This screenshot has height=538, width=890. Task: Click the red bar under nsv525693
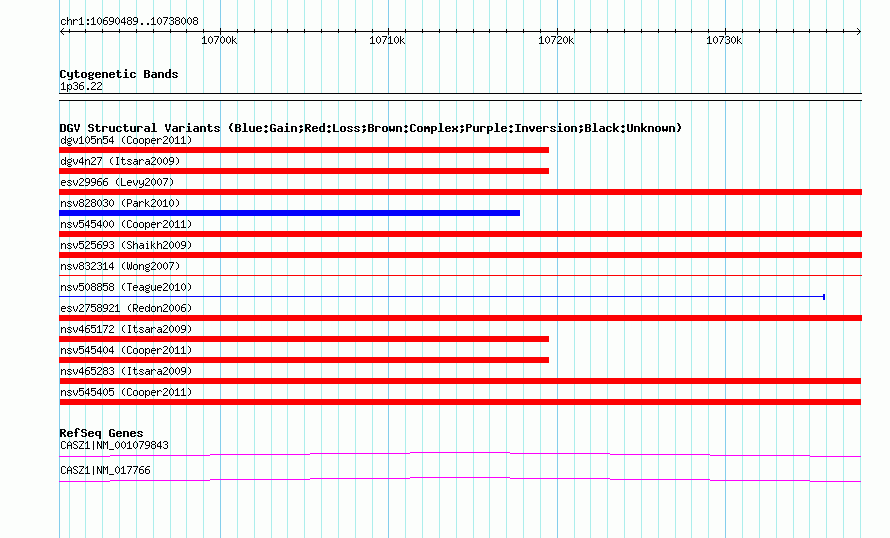pyautogui.click(x=460, y=255)
